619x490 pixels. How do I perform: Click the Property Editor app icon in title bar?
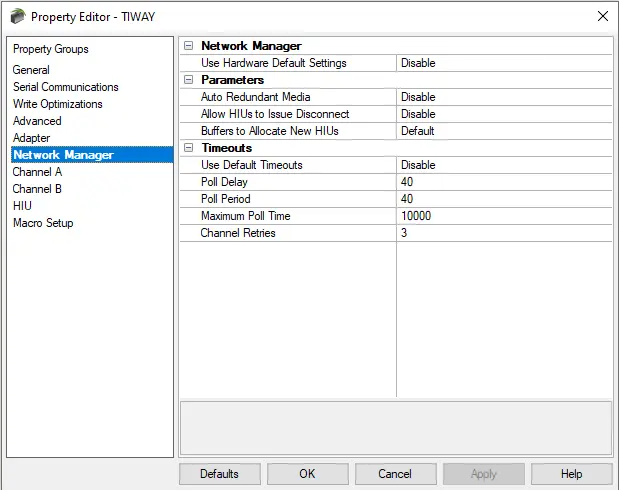point(17,17)
